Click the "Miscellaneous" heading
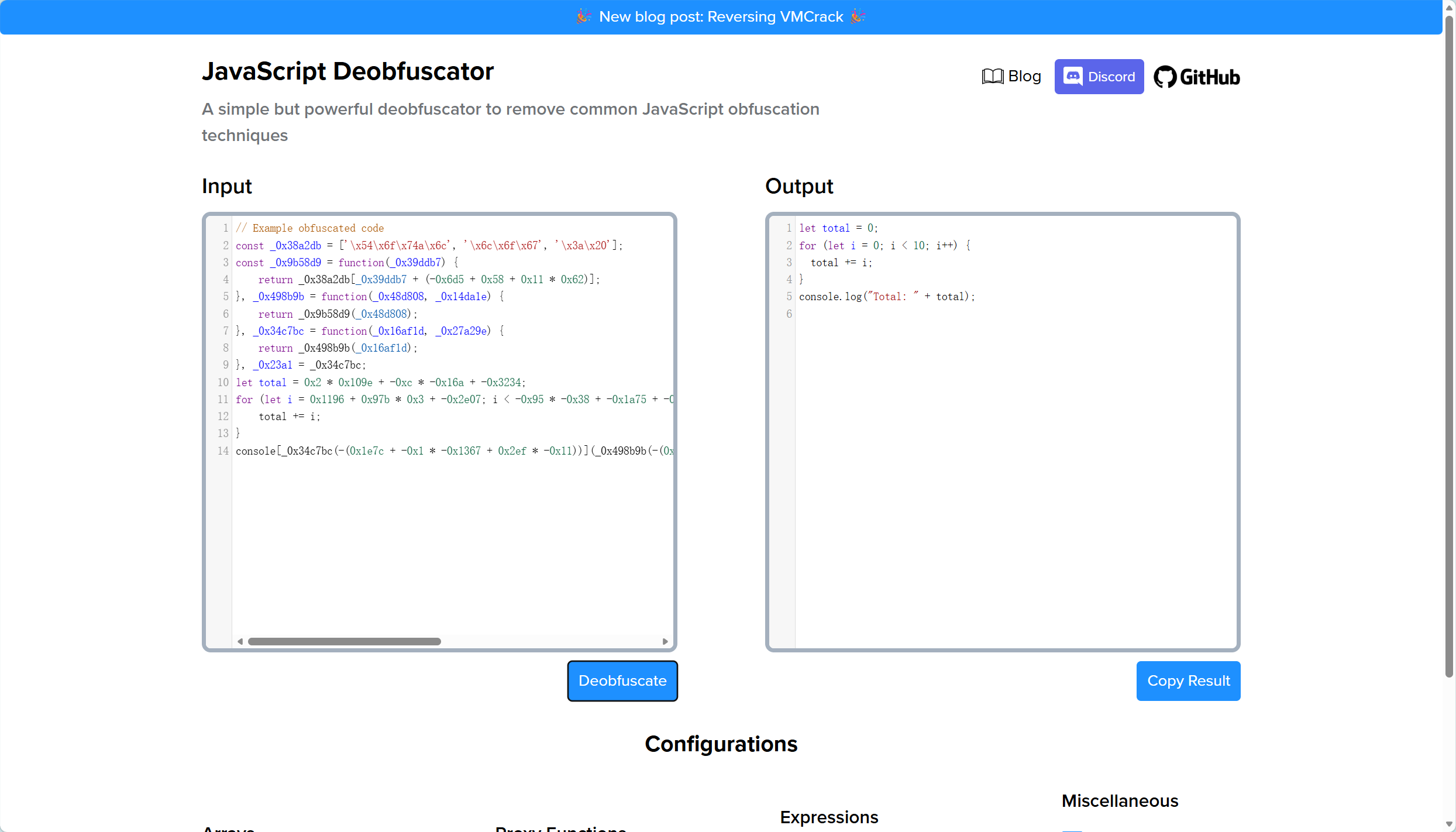The image size is (1456, 832). (1120, 800)
